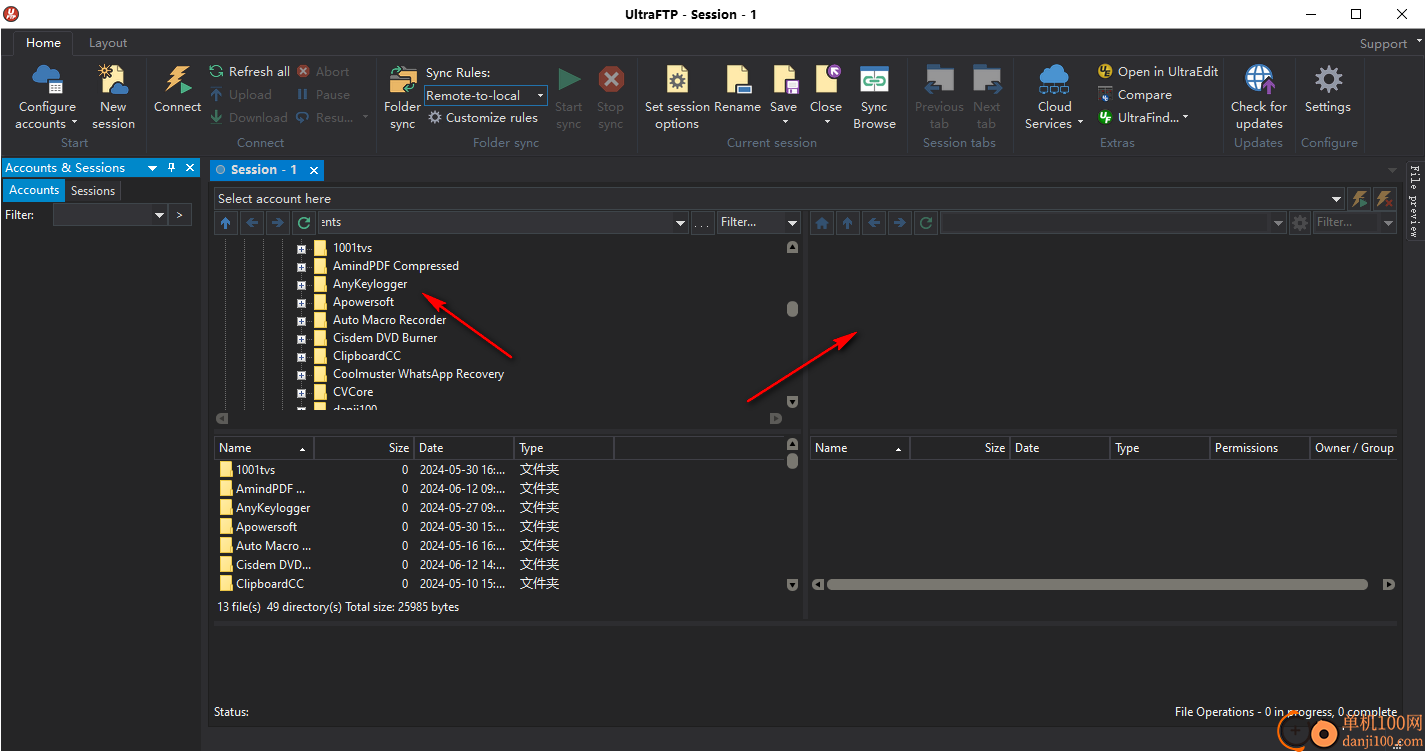Open Customize rules

click(483, 118)
